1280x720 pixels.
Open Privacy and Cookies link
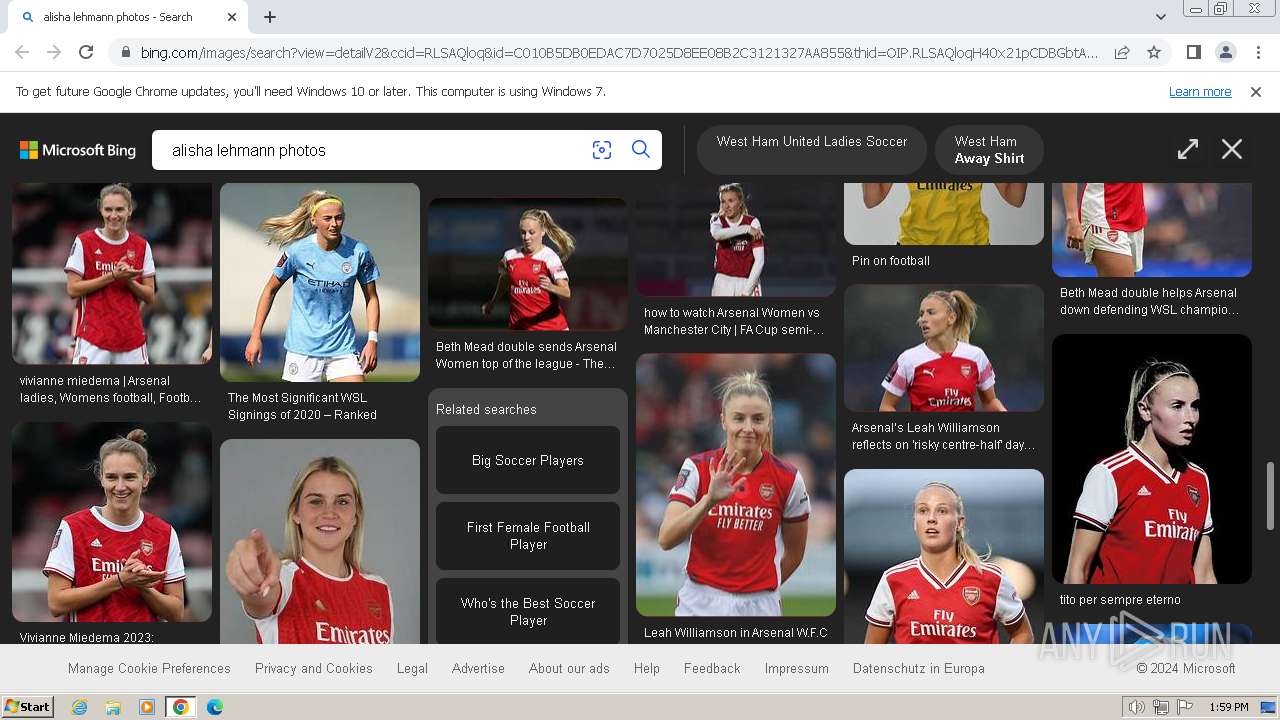coord(314,669)
